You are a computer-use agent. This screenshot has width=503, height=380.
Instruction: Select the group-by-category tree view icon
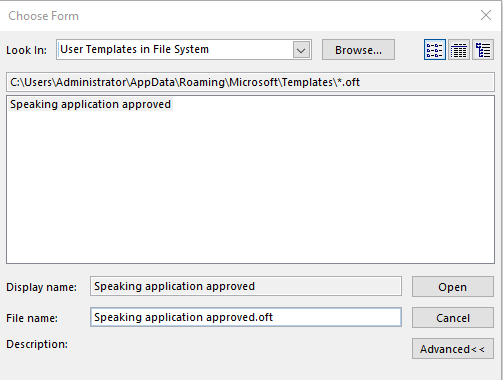[x=483, y=50]
